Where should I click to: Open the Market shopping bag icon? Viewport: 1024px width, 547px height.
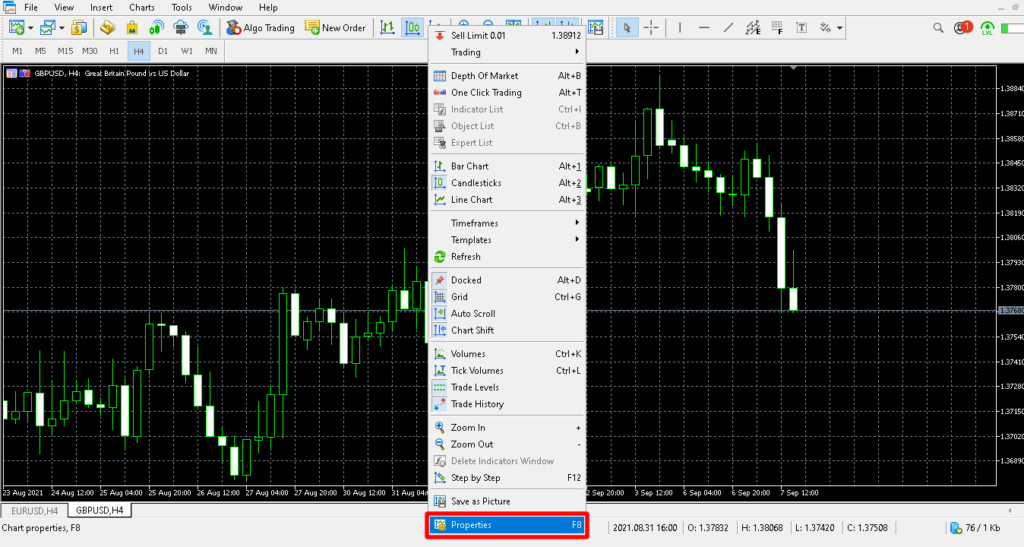click(x=133, y=28)
